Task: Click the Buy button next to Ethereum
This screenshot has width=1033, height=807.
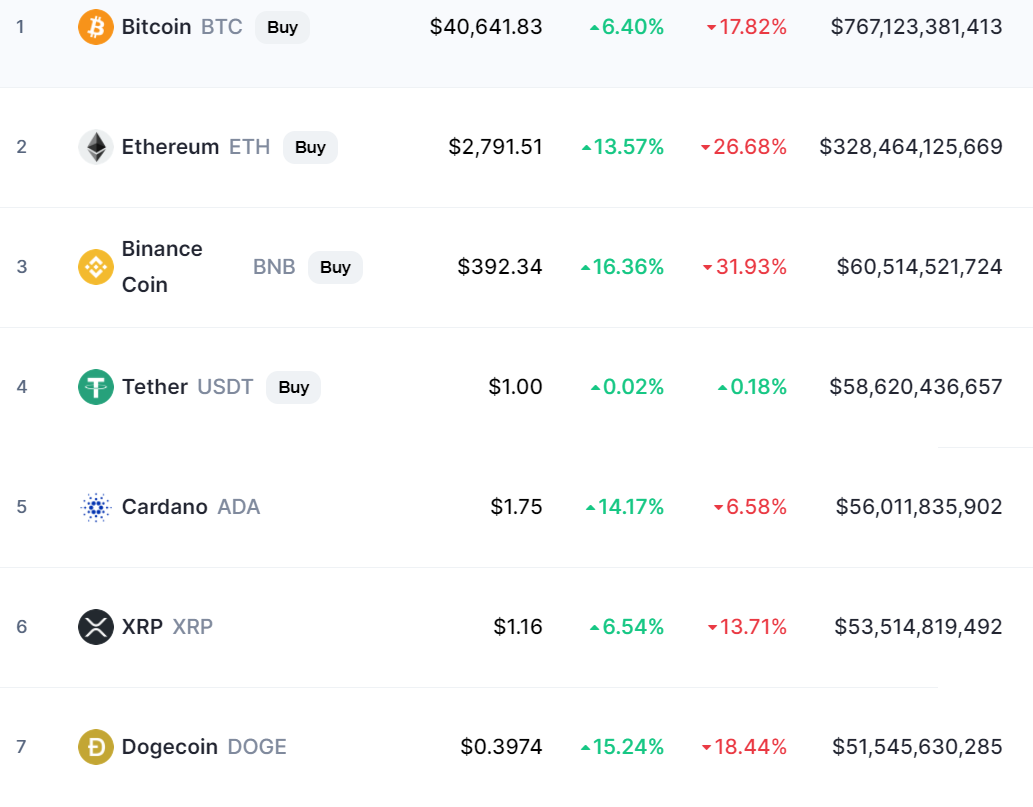Action: pyautogui.click(x=310, y=147)
